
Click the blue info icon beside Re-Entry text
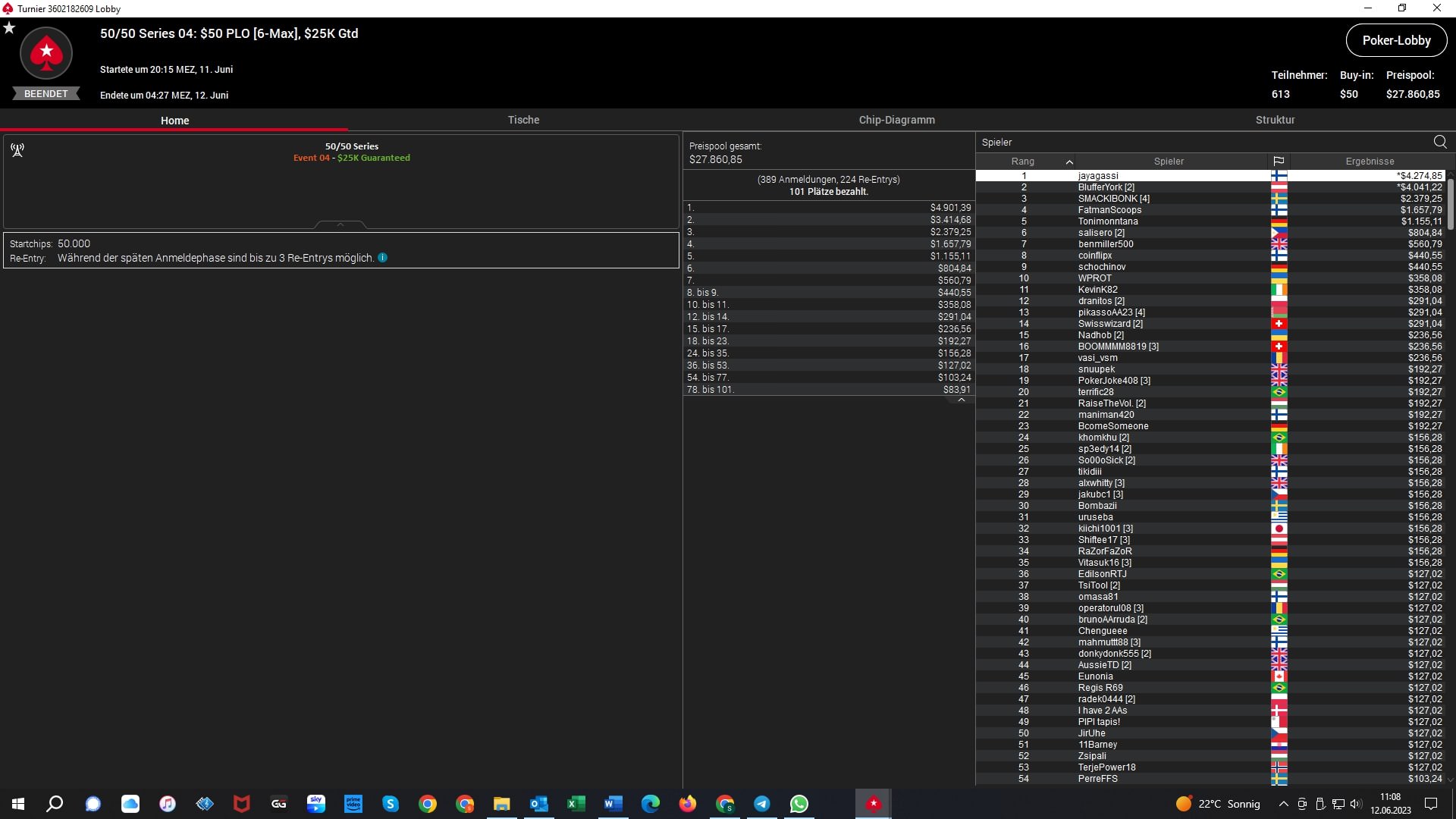[383, 258]
